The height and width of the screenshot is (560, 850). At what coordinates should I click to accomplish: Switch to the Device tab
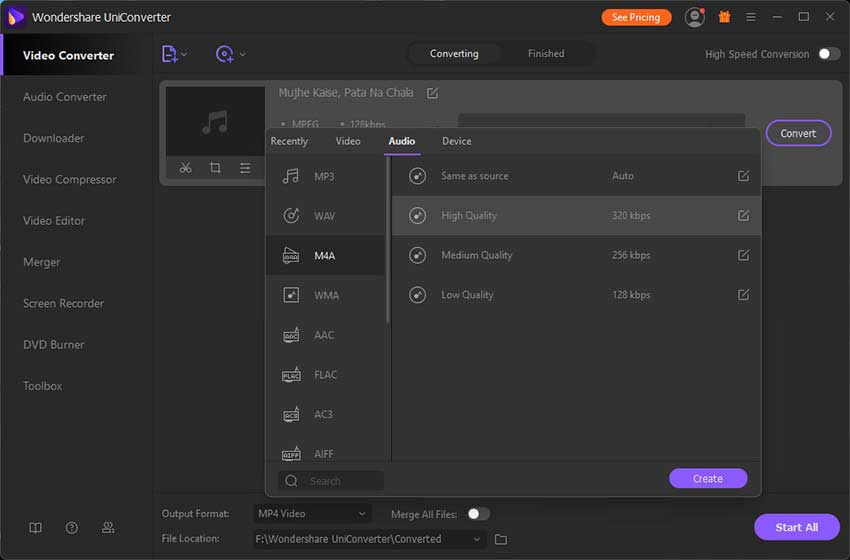[456, 141]
